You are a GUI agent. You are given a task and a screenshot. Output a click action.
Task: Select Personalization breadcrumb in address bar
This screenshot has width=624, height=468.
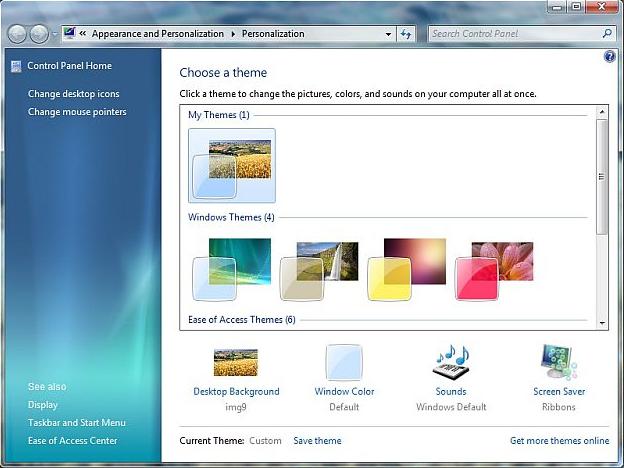273,34
